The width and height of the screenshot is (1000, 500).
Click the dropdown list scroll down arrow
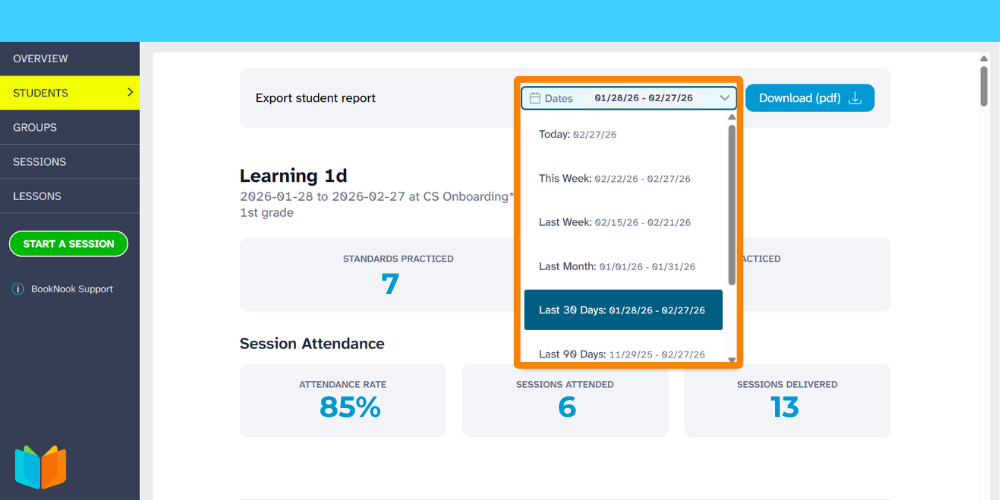[x=732, y=360]
